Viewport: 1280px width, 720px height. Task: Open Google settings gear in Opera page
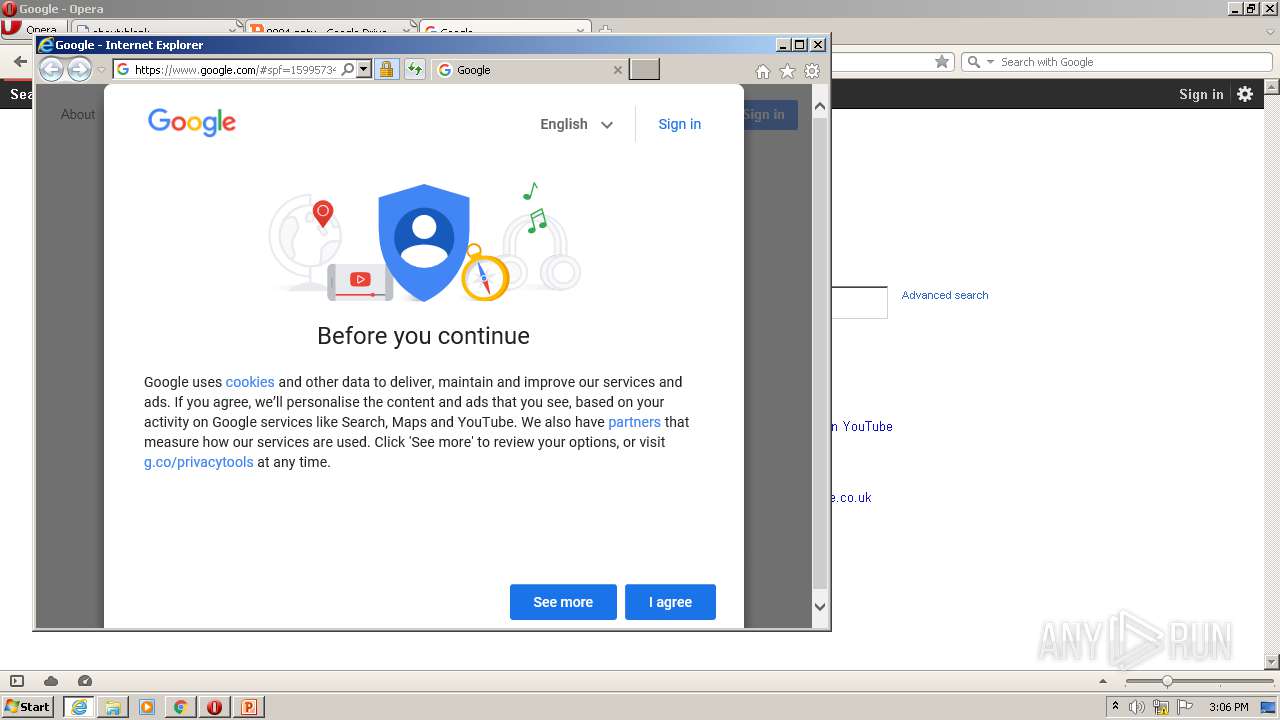(1245, 94)
